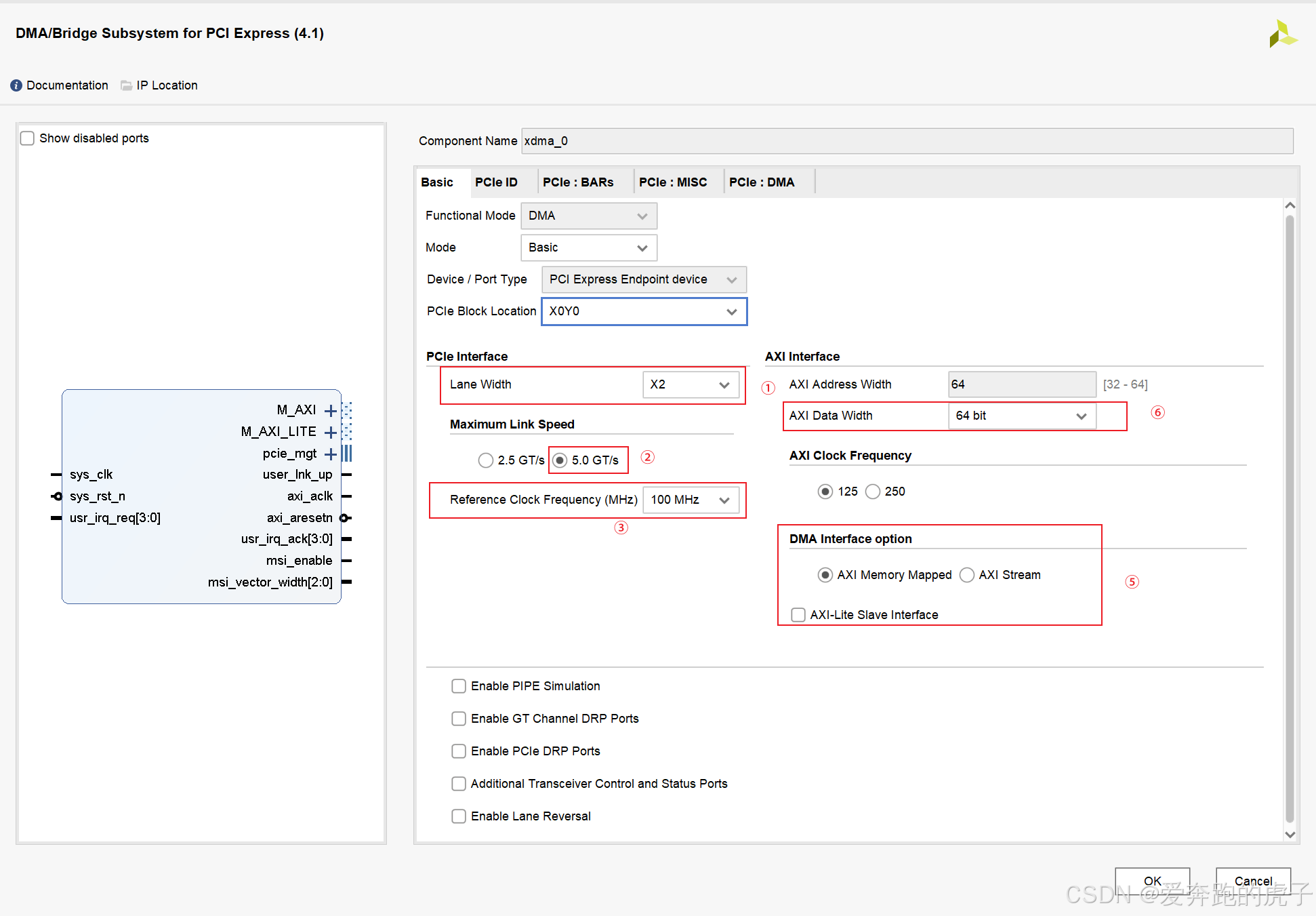Select the 2.5 GT/s link speed

click(x=485, y=460)
